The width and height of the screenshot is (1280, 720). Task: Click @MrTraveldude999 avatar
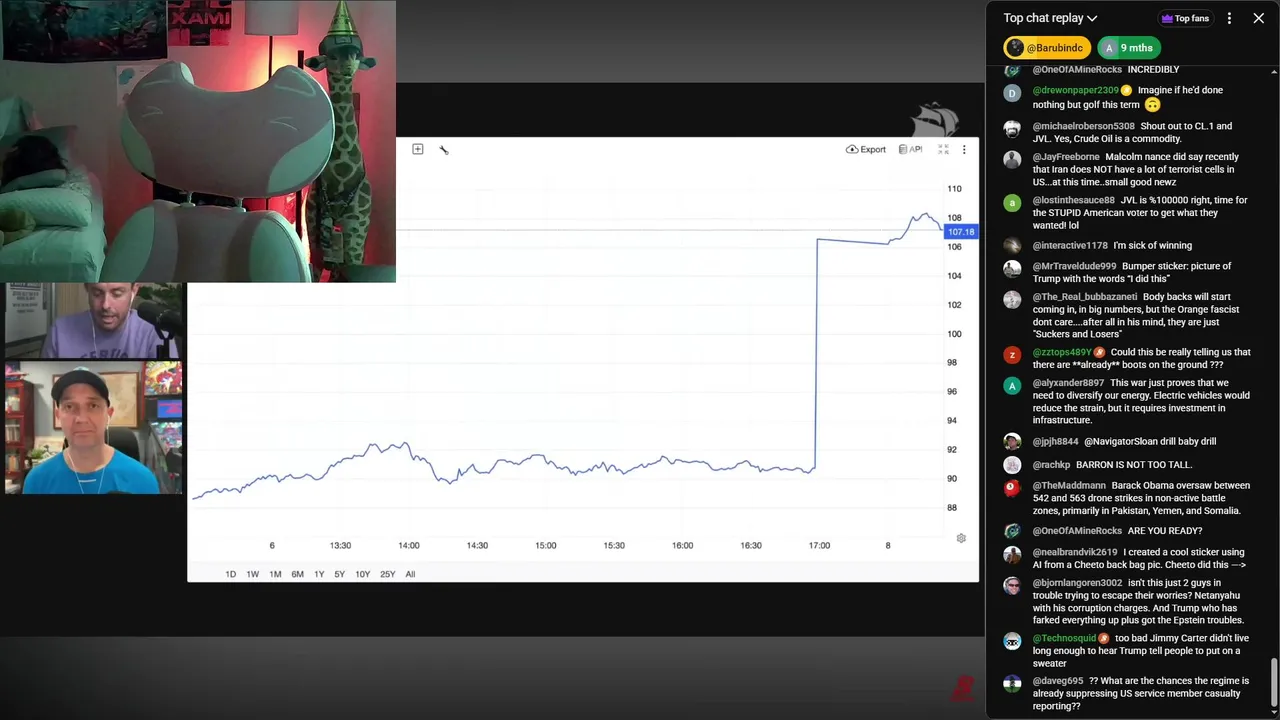tap(1012, 269)
